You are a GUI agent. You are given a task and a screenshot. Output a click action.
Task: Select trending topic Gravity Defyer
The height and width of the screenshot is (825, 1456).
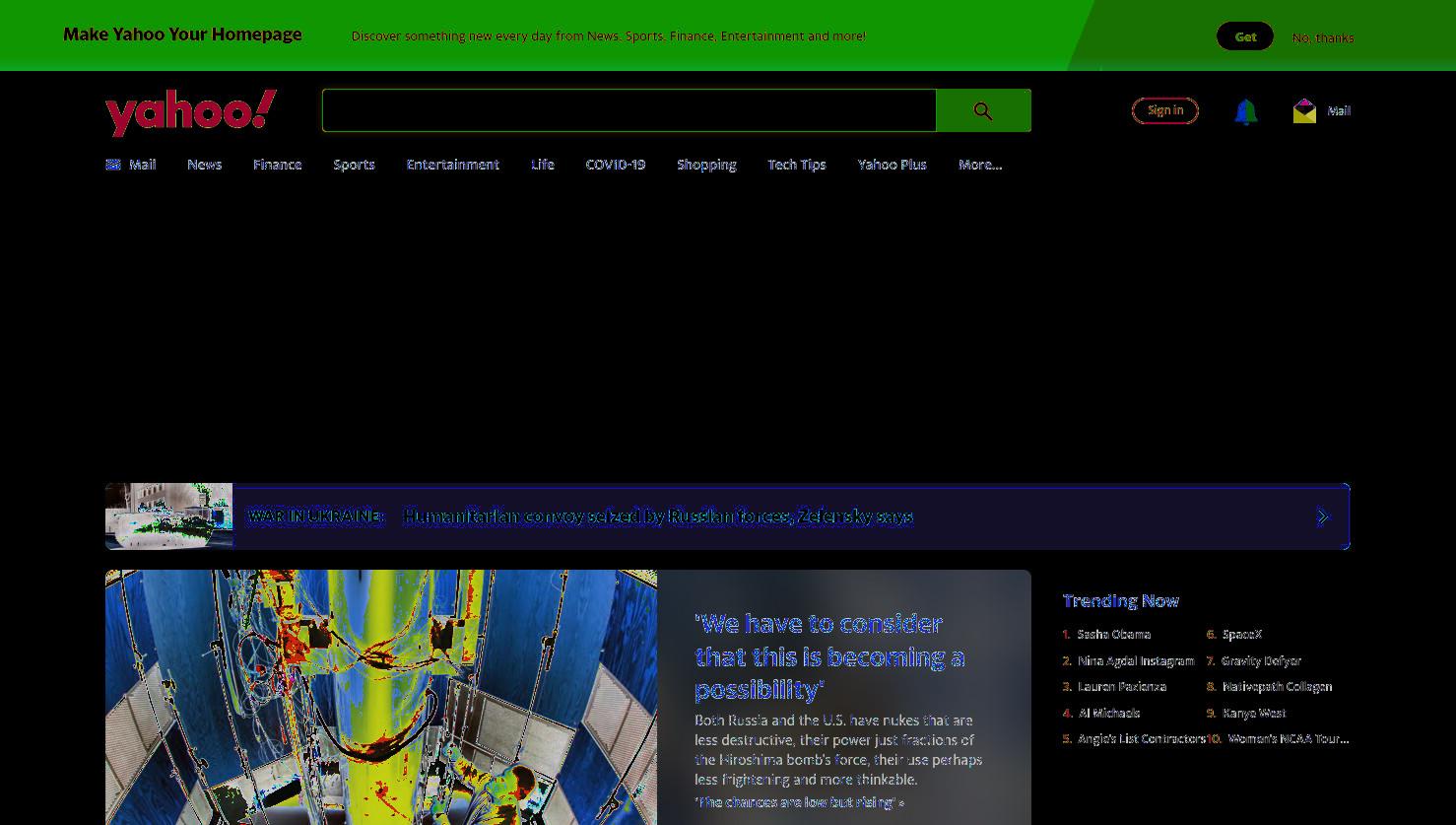(x=1262, y=661)
